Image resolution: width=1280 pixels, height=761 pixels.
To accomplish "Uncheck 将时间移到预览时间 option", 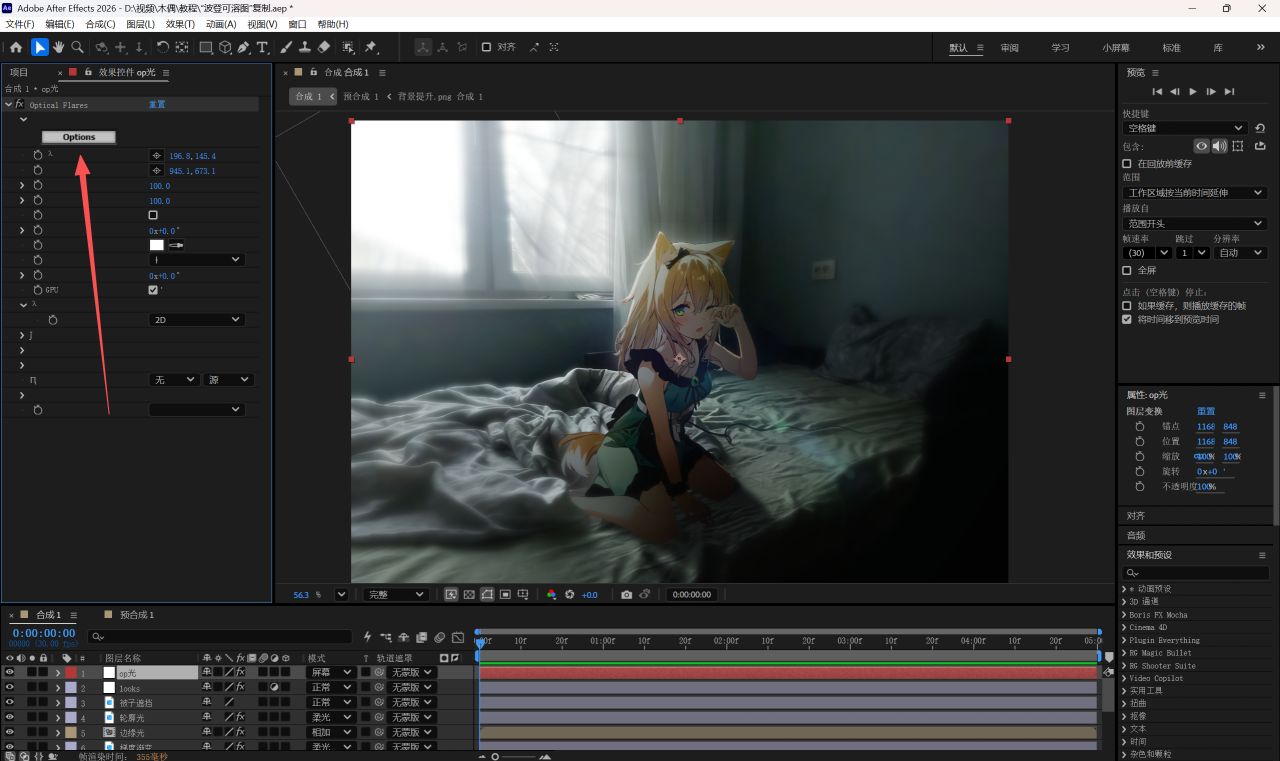I will tap(1127, 319).
